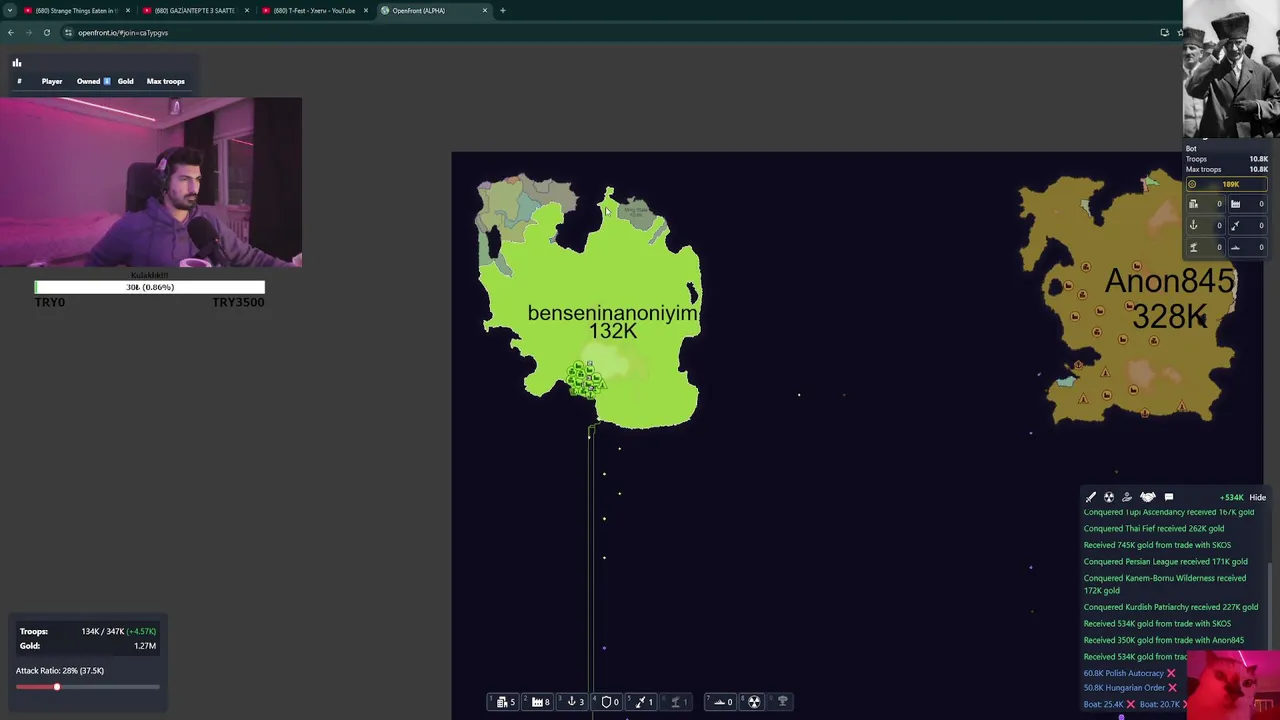
Task: Click the anchor port icon in Bot panel
Action: 1193,226
